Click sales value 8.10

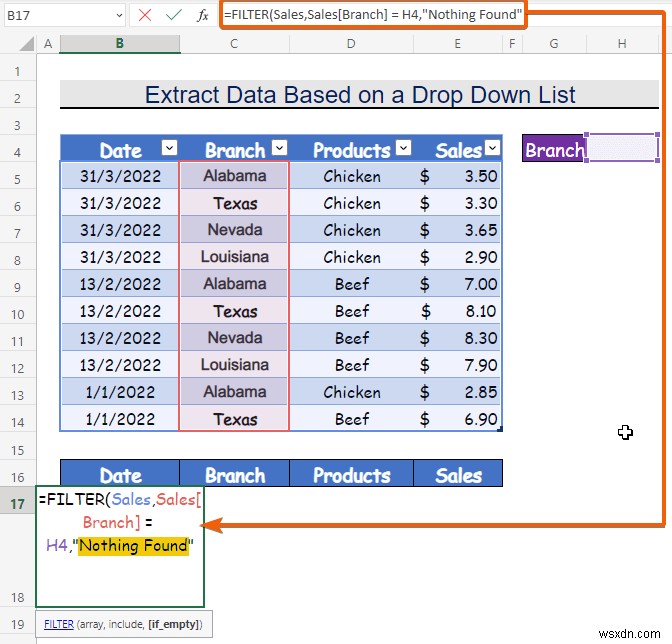pos(481,311)
